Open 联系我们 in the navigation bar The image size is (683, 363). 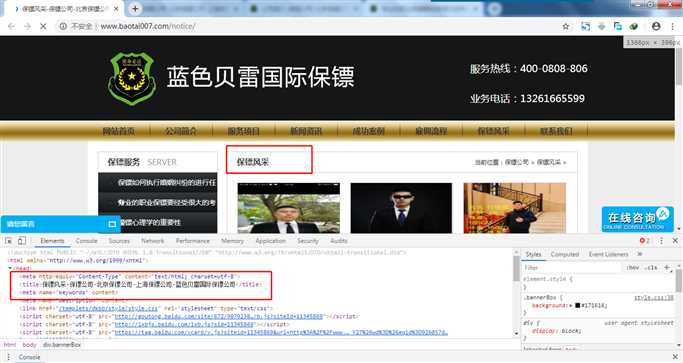tap(556, 131)
